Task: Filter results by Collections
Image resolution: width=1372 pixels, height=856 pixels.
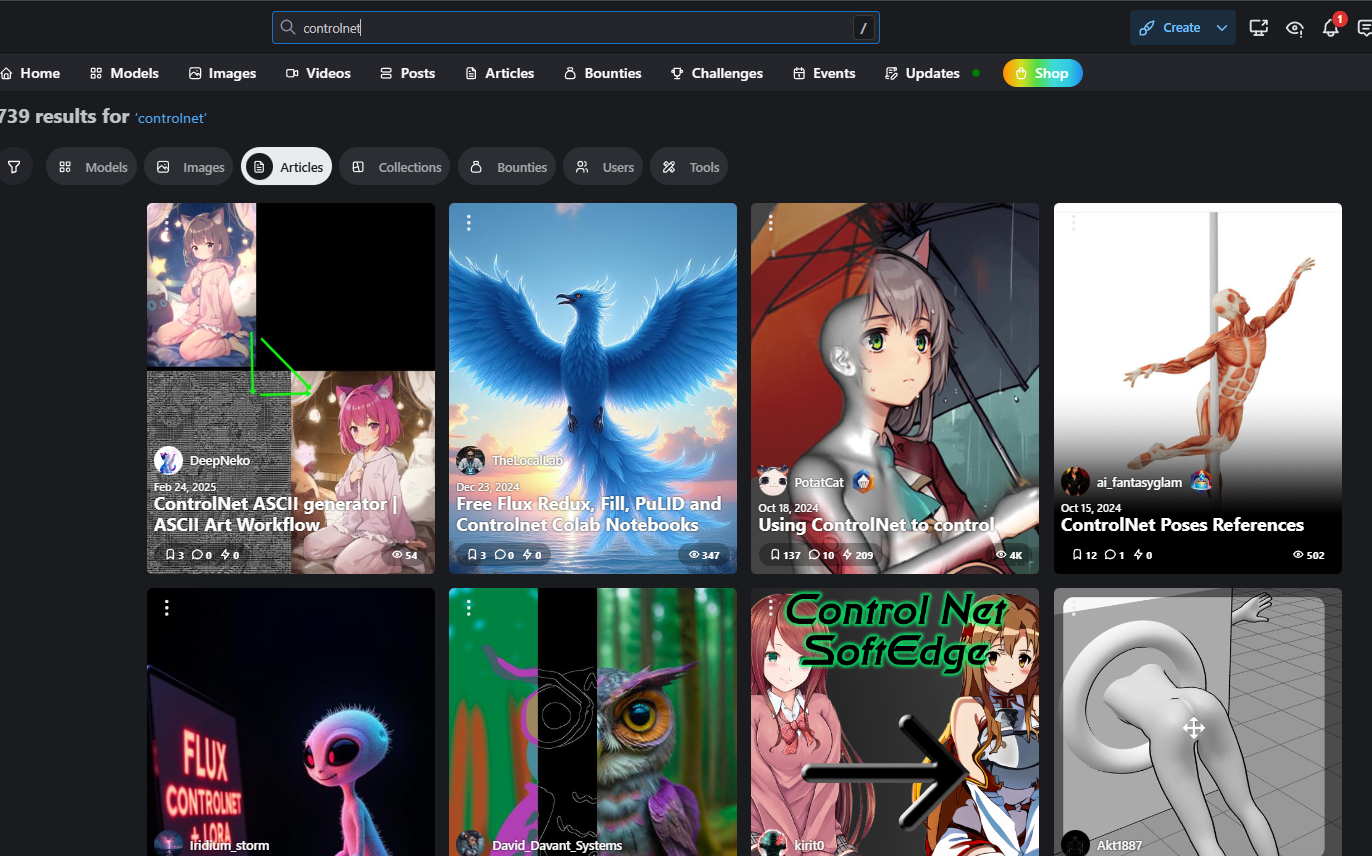Action: tap(395, 167)
